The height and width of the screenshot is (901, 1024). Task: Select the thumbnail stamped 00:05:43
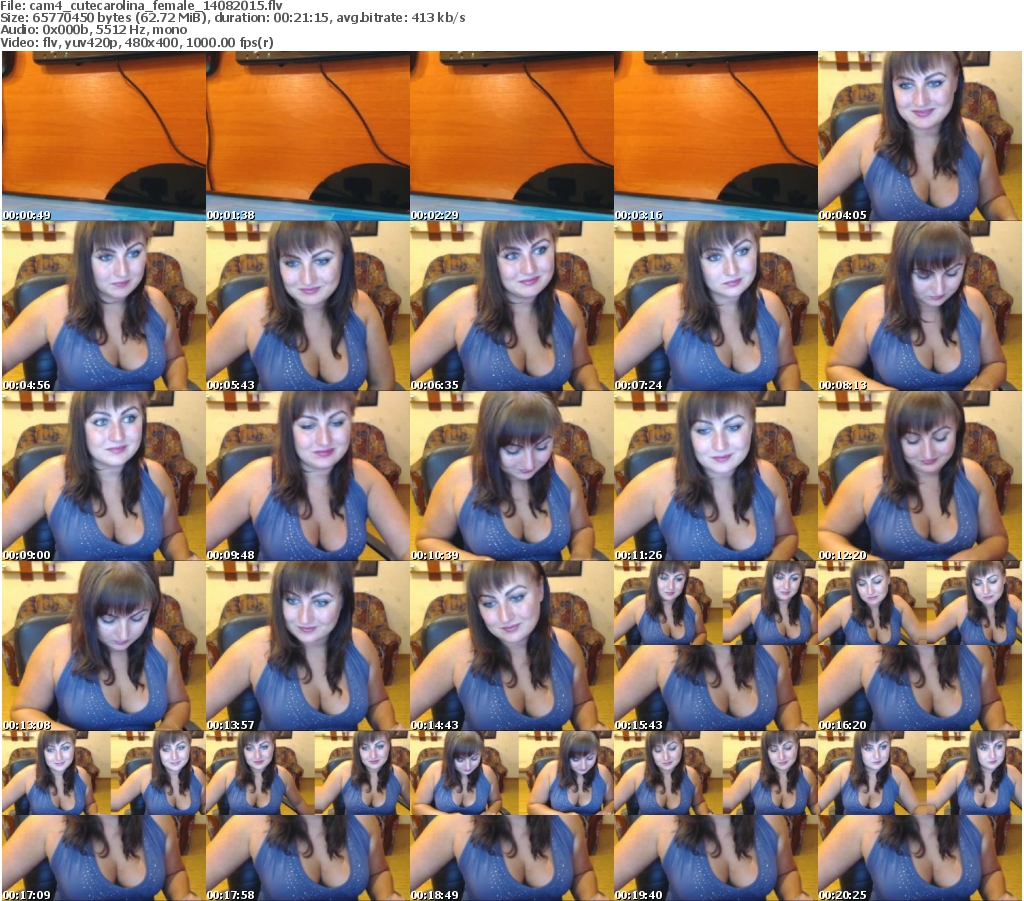pos(308,306)
